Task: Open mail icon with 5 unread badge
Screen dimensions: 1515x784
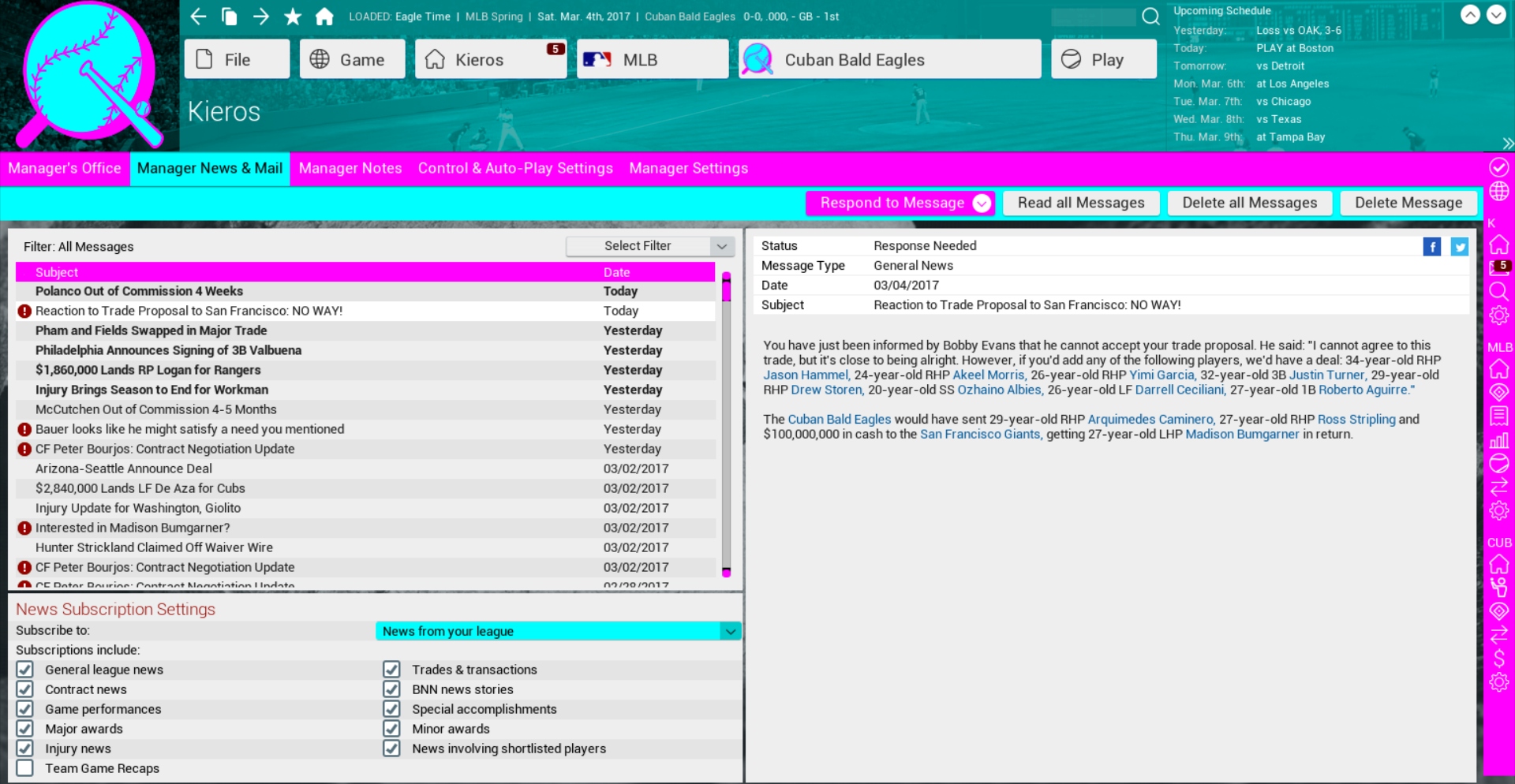Action: [1499, 268]
